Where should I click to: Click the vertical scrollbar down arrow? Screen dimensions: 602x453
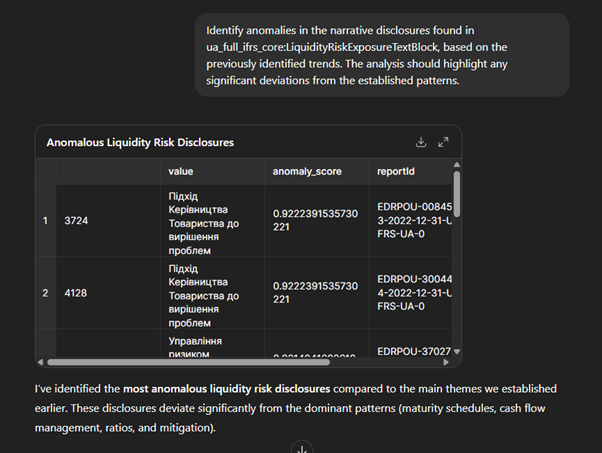tap(457, 353)
